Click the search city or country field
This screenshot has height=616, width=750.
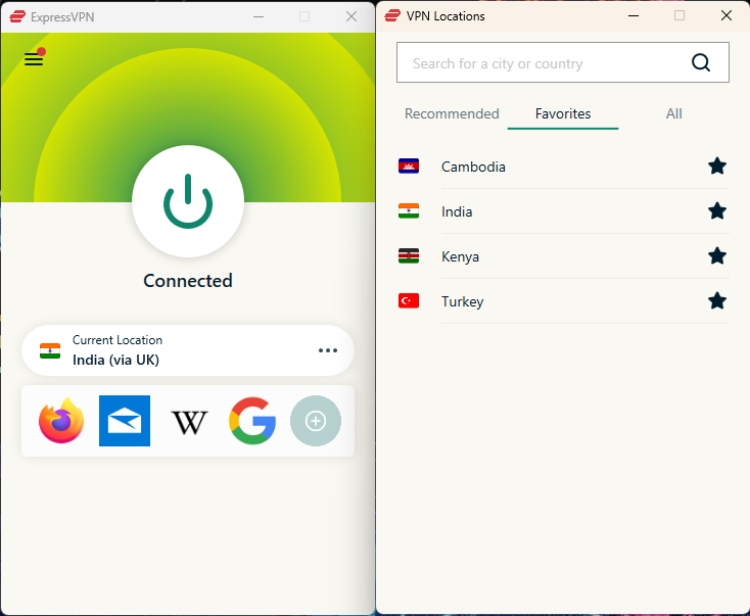point(562,63)
